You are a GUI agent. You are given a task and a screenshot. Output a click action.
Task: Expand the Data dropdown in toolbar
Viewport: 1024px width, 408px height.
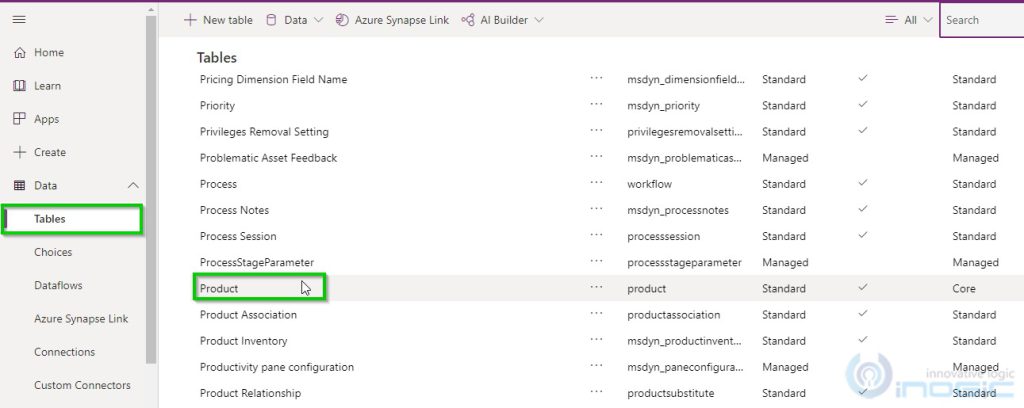tap(295, 20)
